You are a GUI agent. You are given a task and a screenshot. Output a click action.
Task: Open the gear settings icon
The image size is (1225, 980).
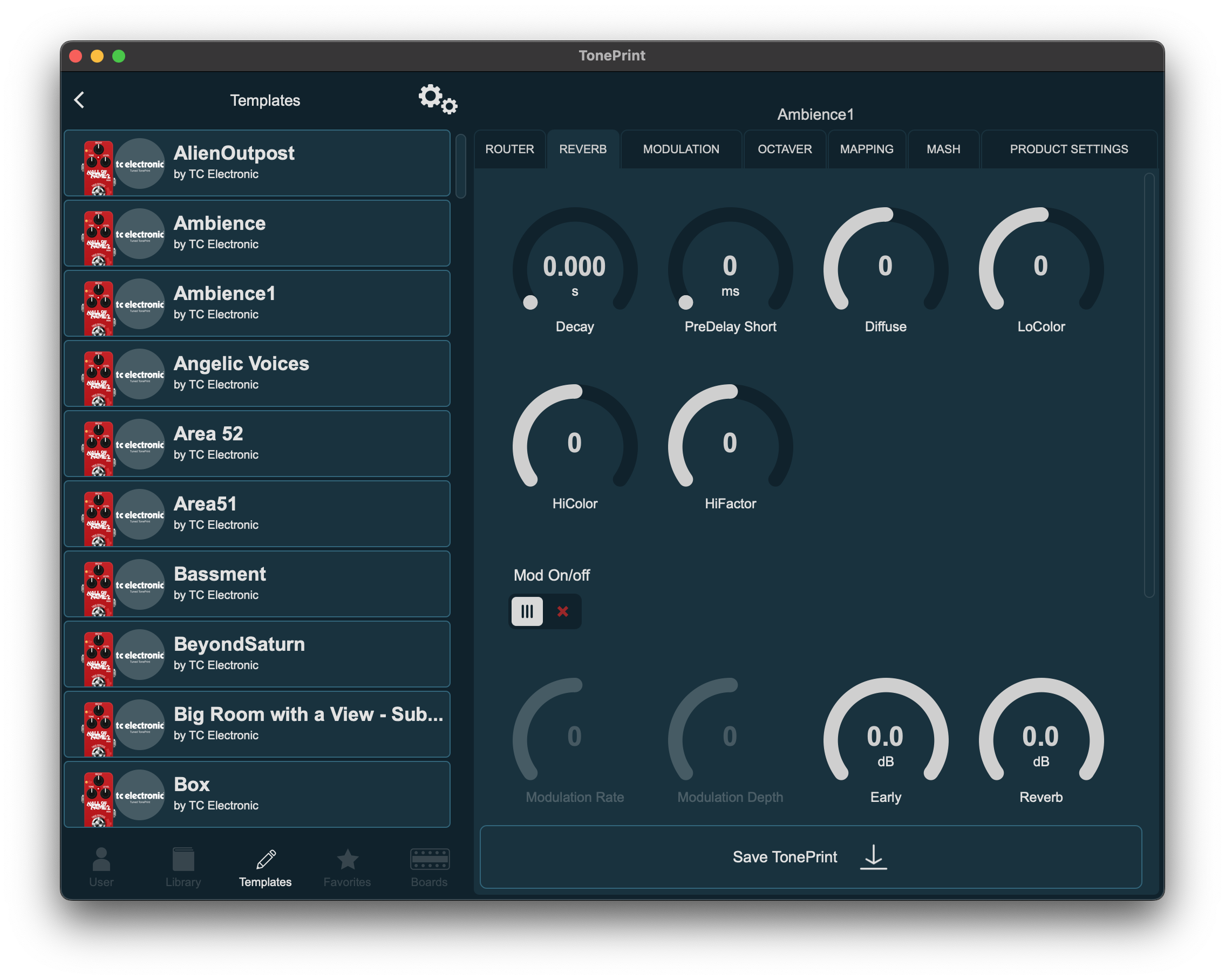click(x=438, y=99)
